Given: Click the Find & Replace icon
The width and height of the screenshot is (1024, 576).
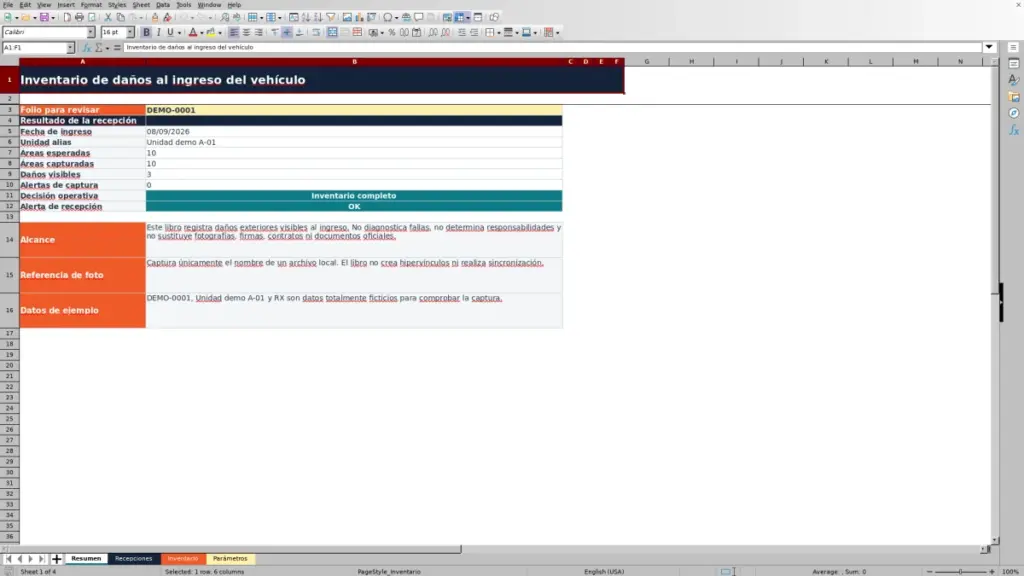Looking at the screenshot, I should click(x=225, y=17).
